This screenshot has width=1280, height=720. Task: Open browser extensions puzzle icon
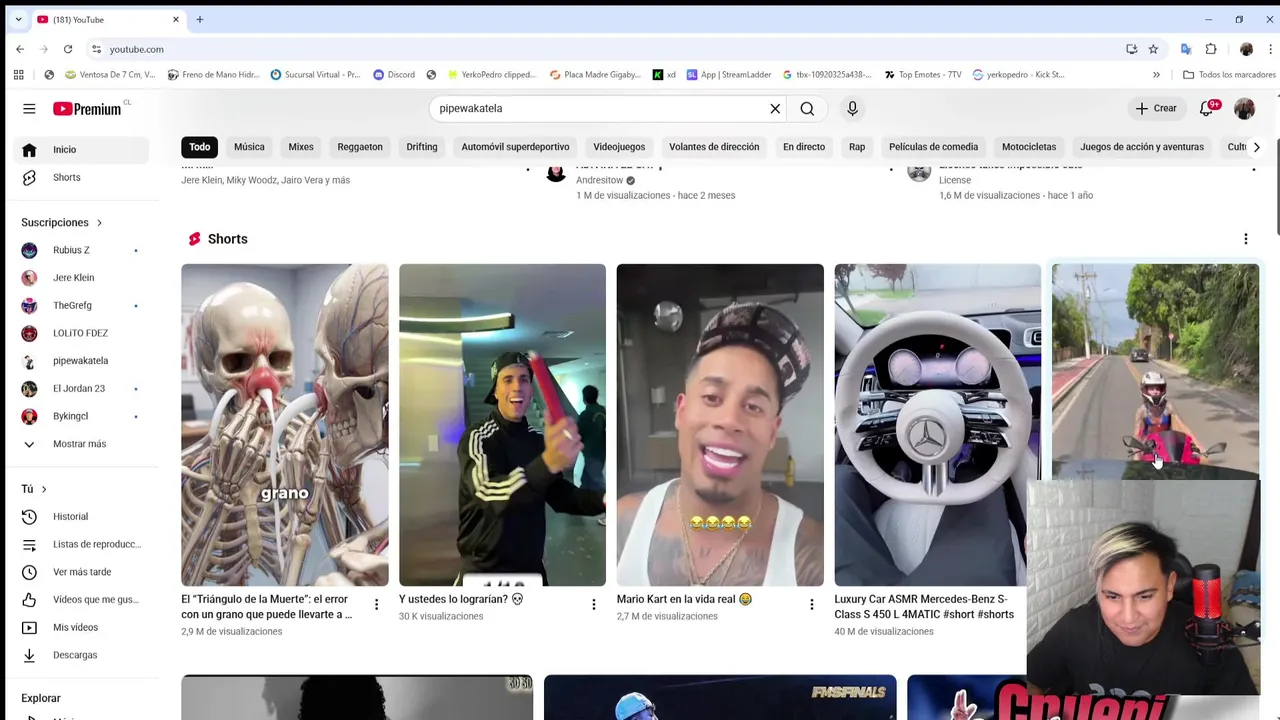click(1211, 49)
